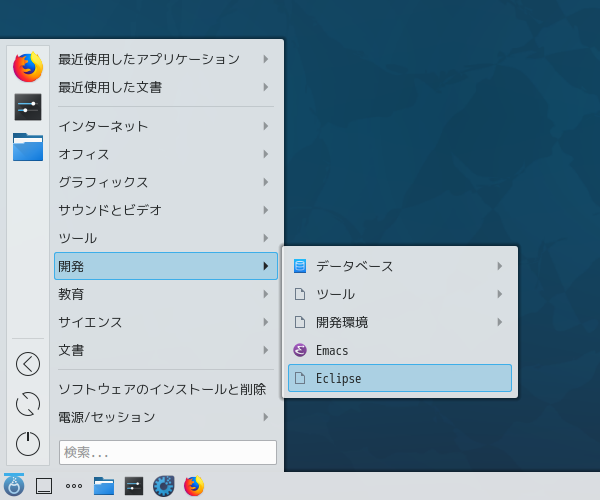
Task: Expand the 開発環境 submenu arrow
Action: [500, 322]
